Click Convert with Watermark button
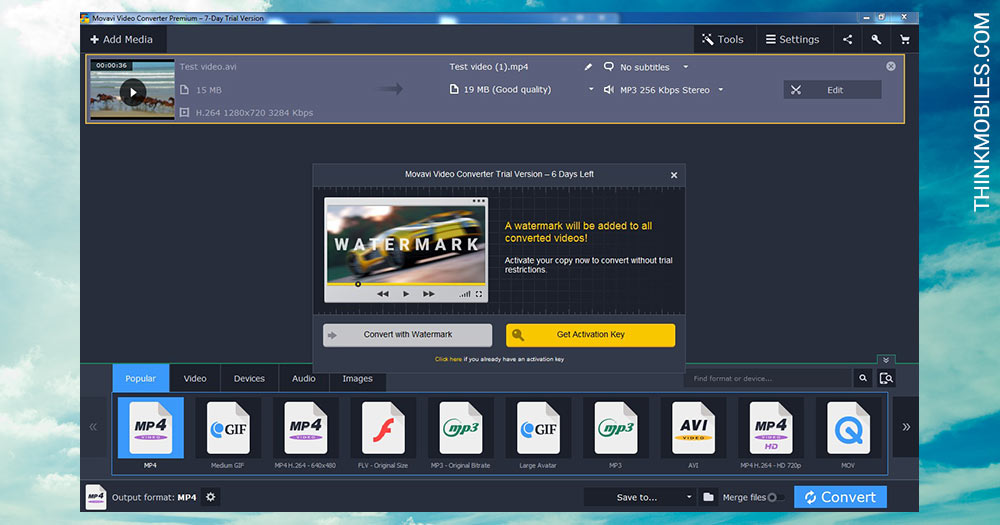 [408, 335]
